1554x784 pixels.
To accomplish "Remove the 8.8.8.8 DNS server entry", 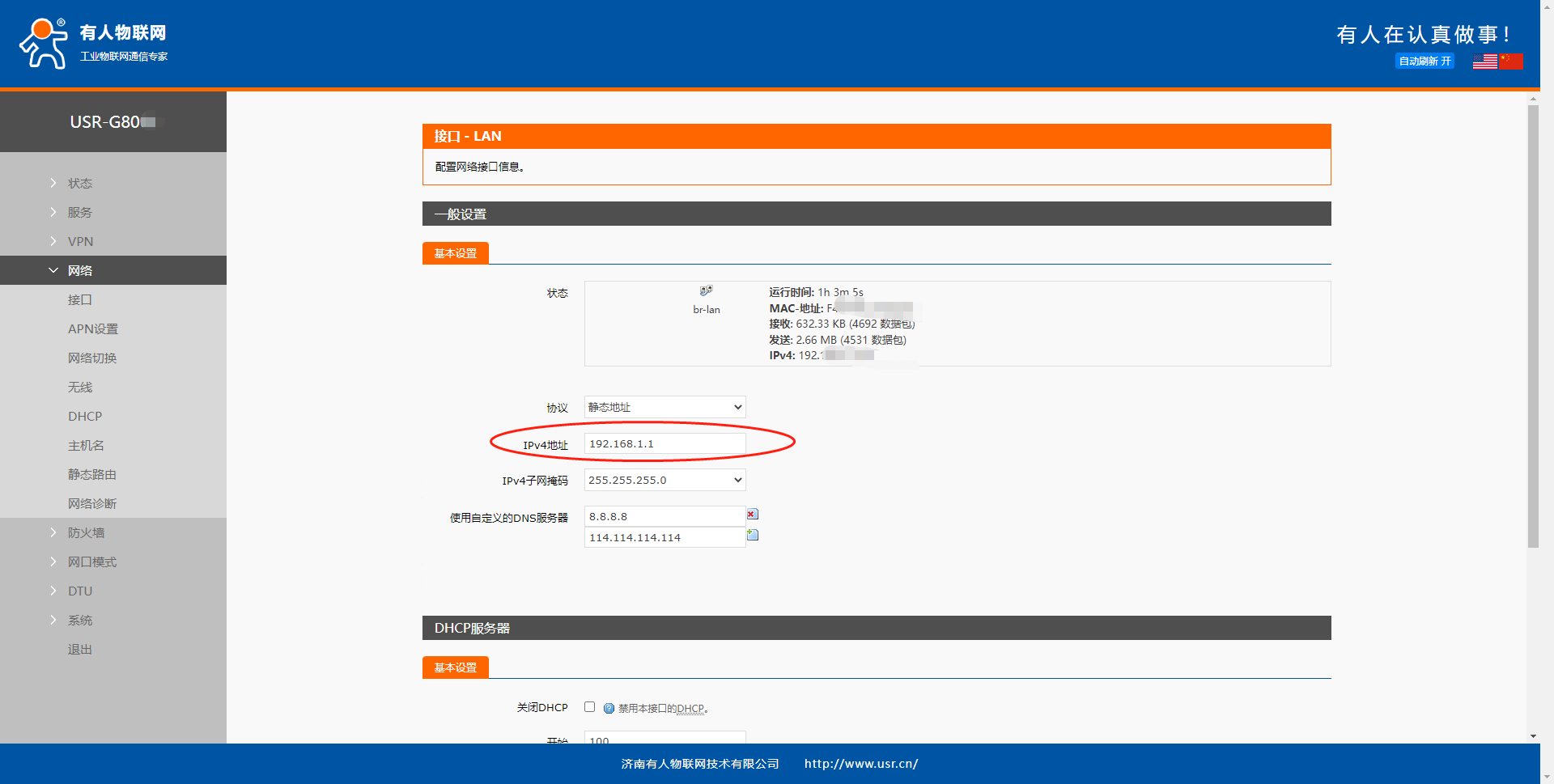I will pyautogui.click(x=752, y=515).
